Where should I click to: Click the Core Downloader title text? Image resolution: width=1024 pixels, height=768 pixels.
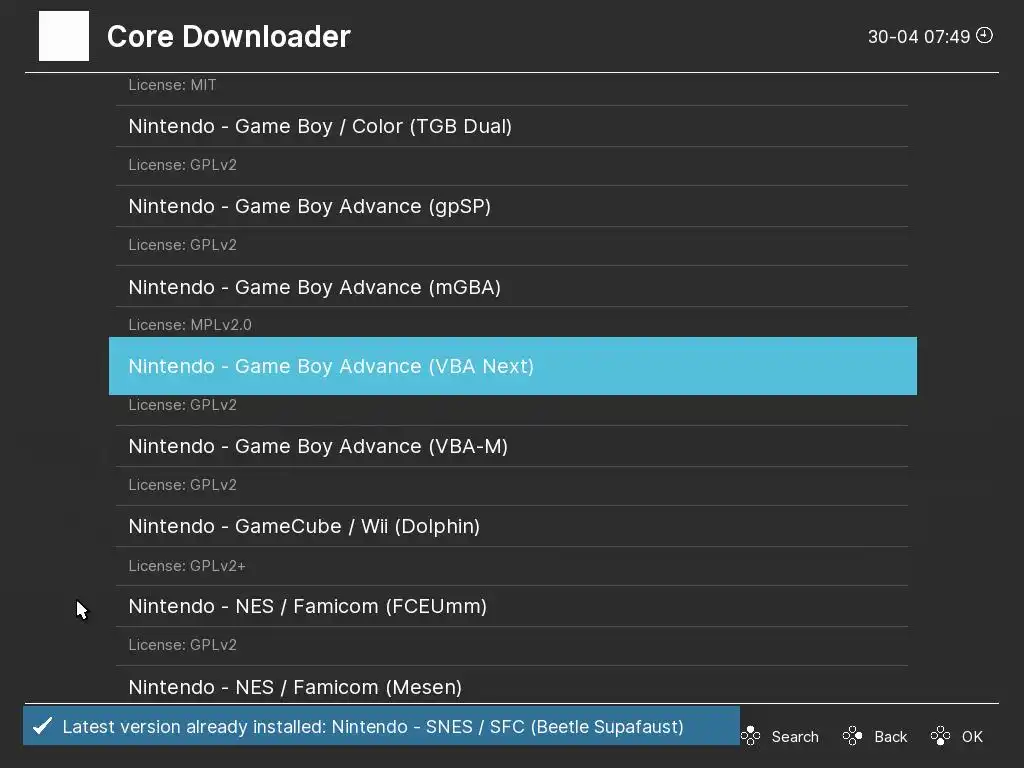pyautogui.click(x=229, y=37)
